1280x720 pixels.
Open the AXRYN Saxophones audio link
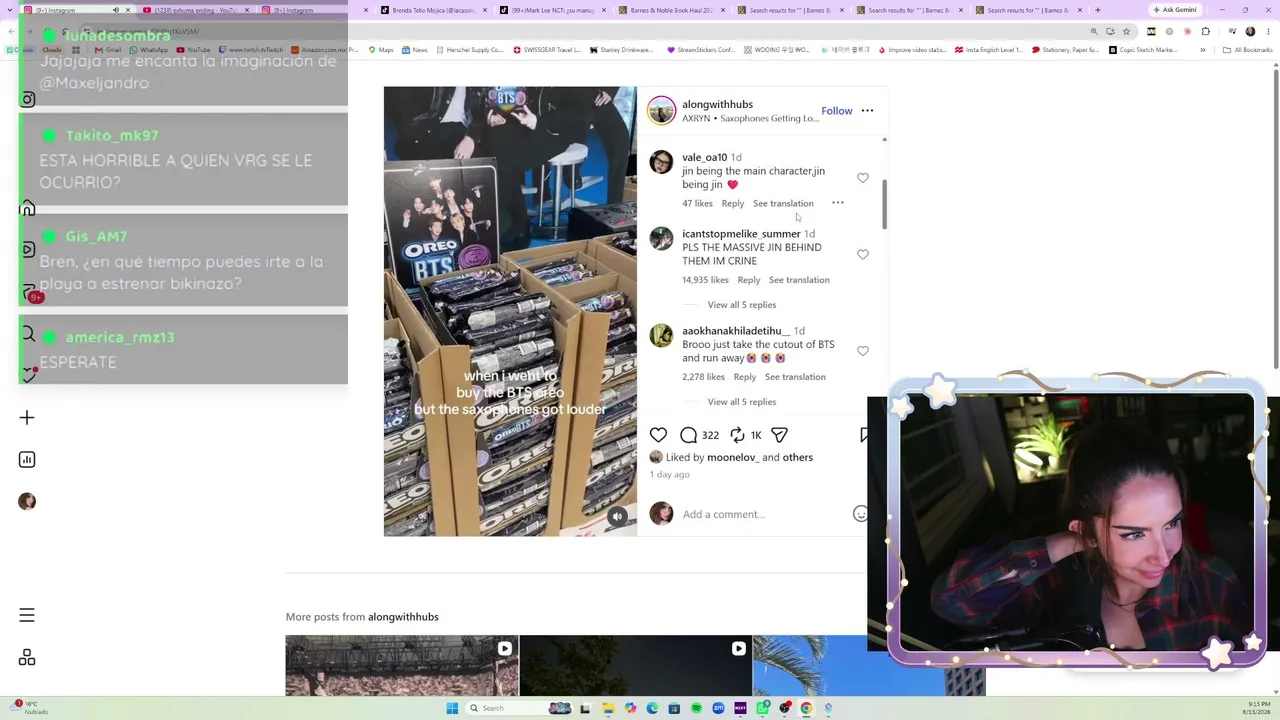point(750,118)
